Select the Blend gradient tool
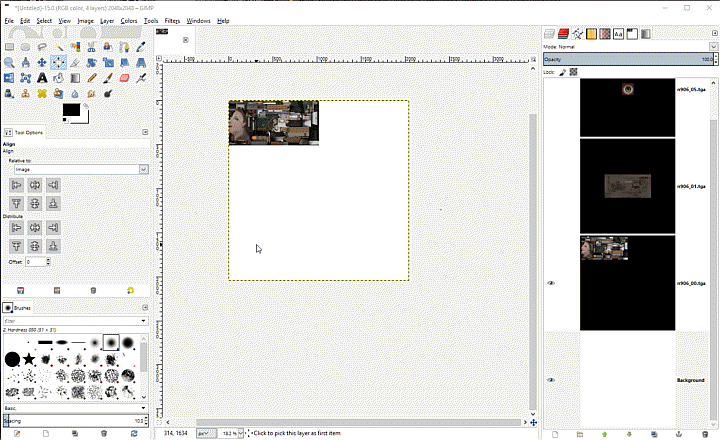This screenshot has width=720, height=440. [x=75, y=78]
